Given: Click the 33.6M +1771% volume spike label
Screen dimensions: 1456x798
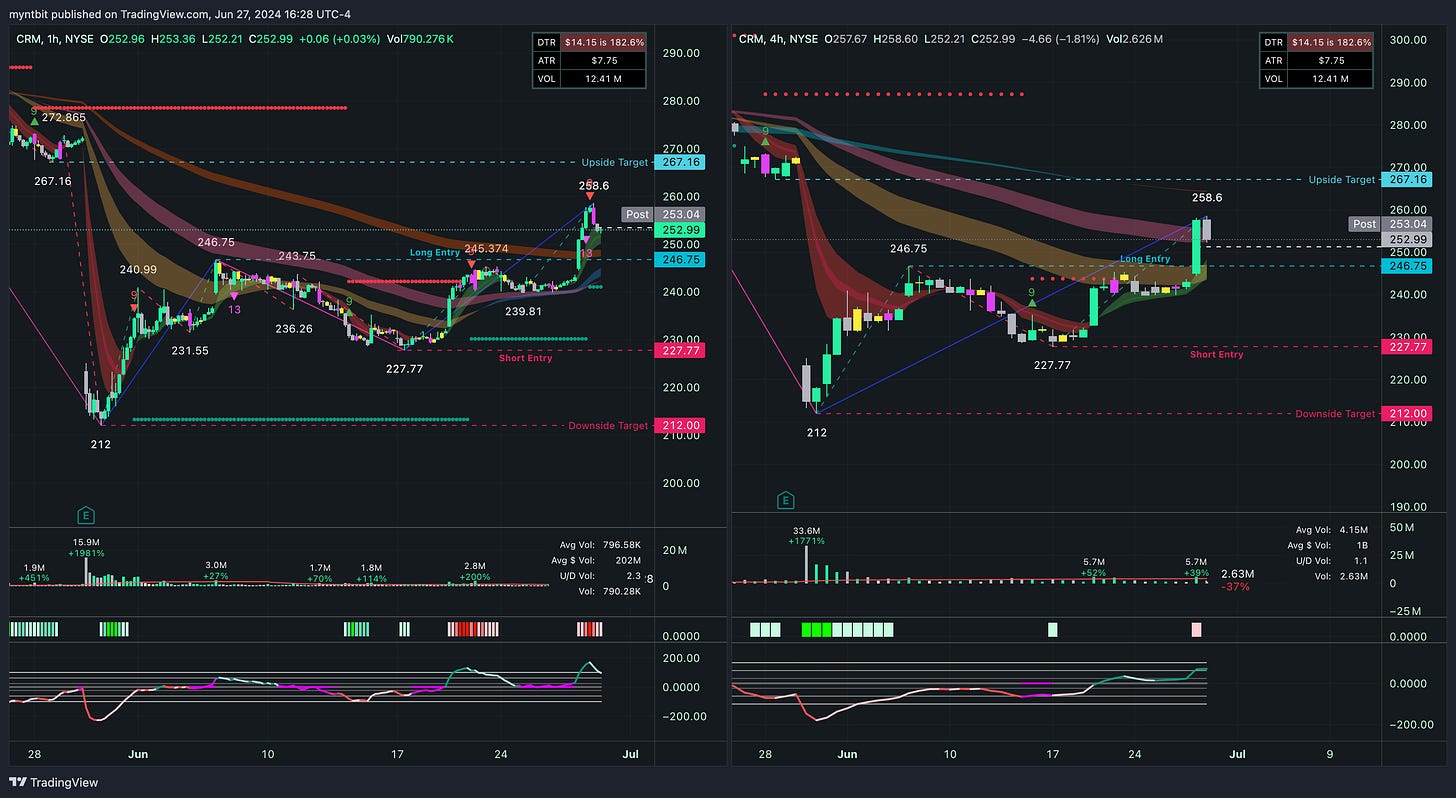Looking at the screenshot, I should [x=806, y=536].
